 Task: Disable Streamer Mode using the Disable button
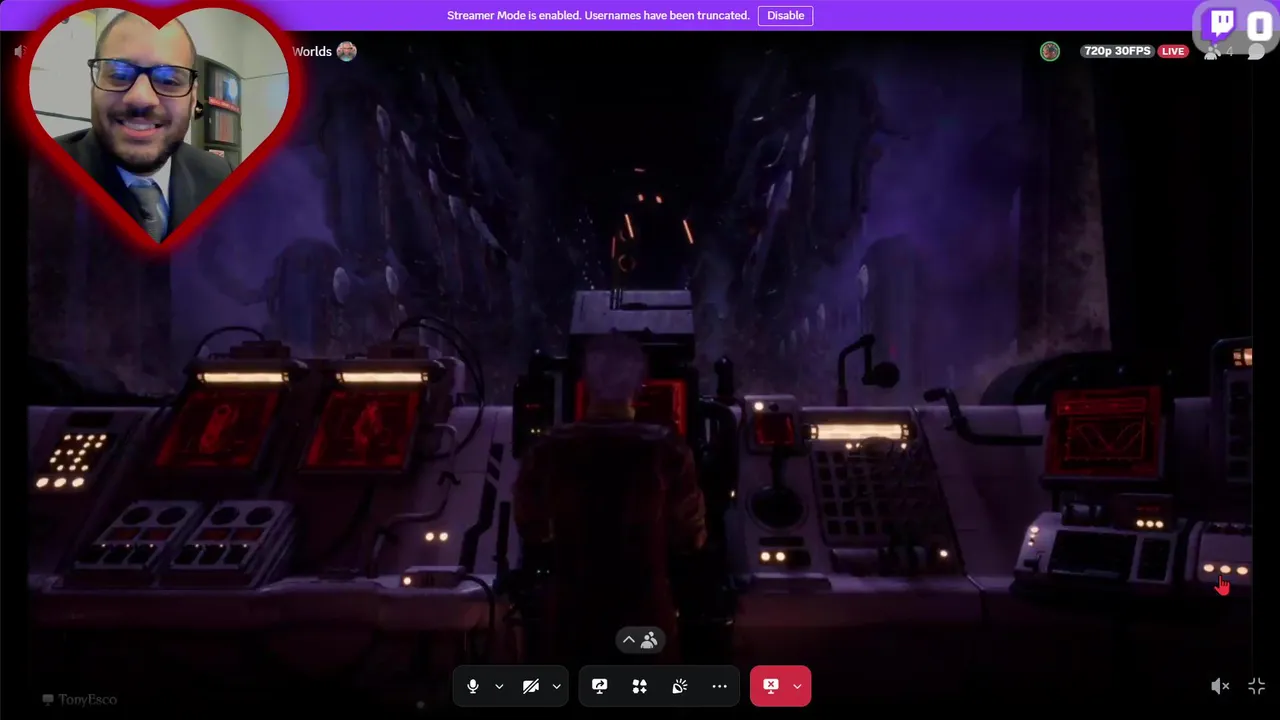tap(785, 15)
